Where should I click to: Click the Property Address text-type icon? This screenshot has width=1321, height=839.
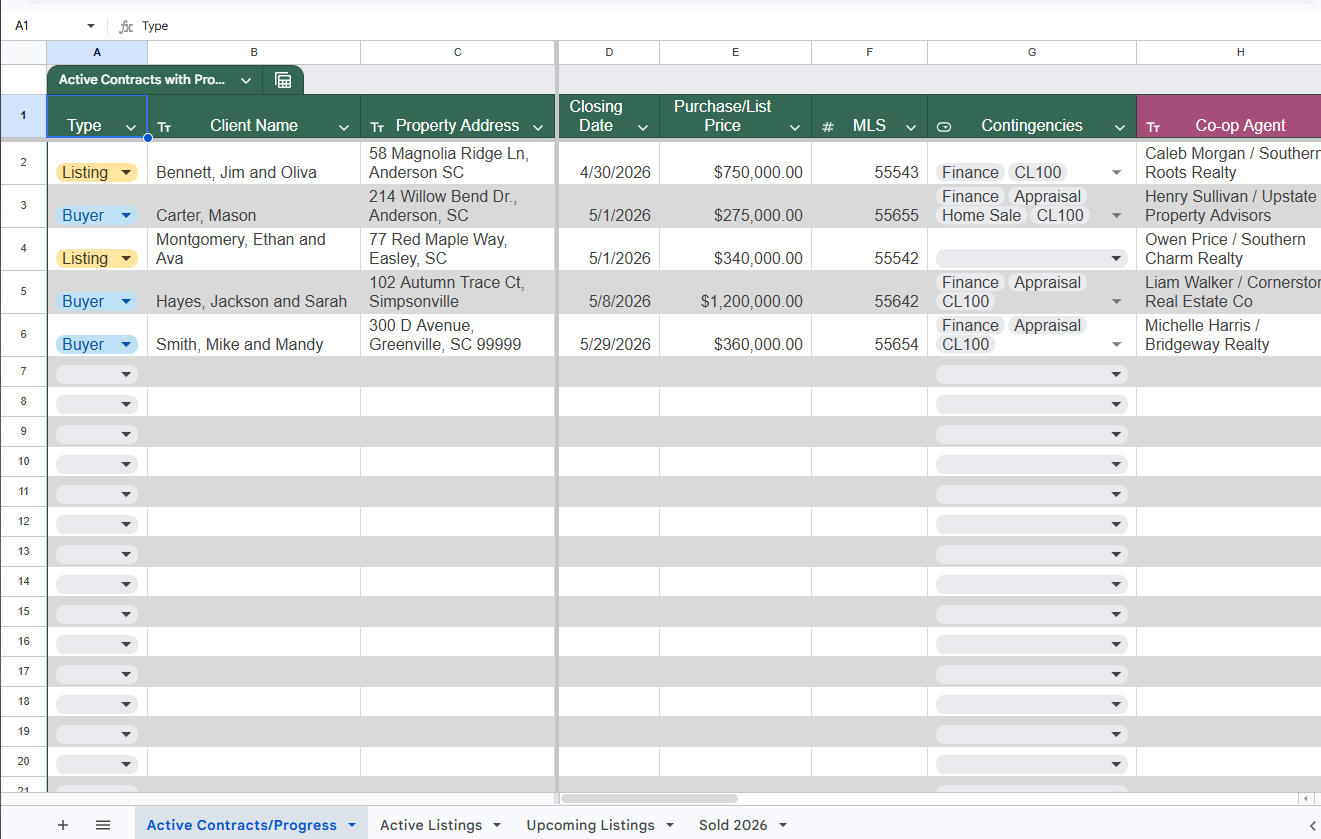(x=377, y=127)
